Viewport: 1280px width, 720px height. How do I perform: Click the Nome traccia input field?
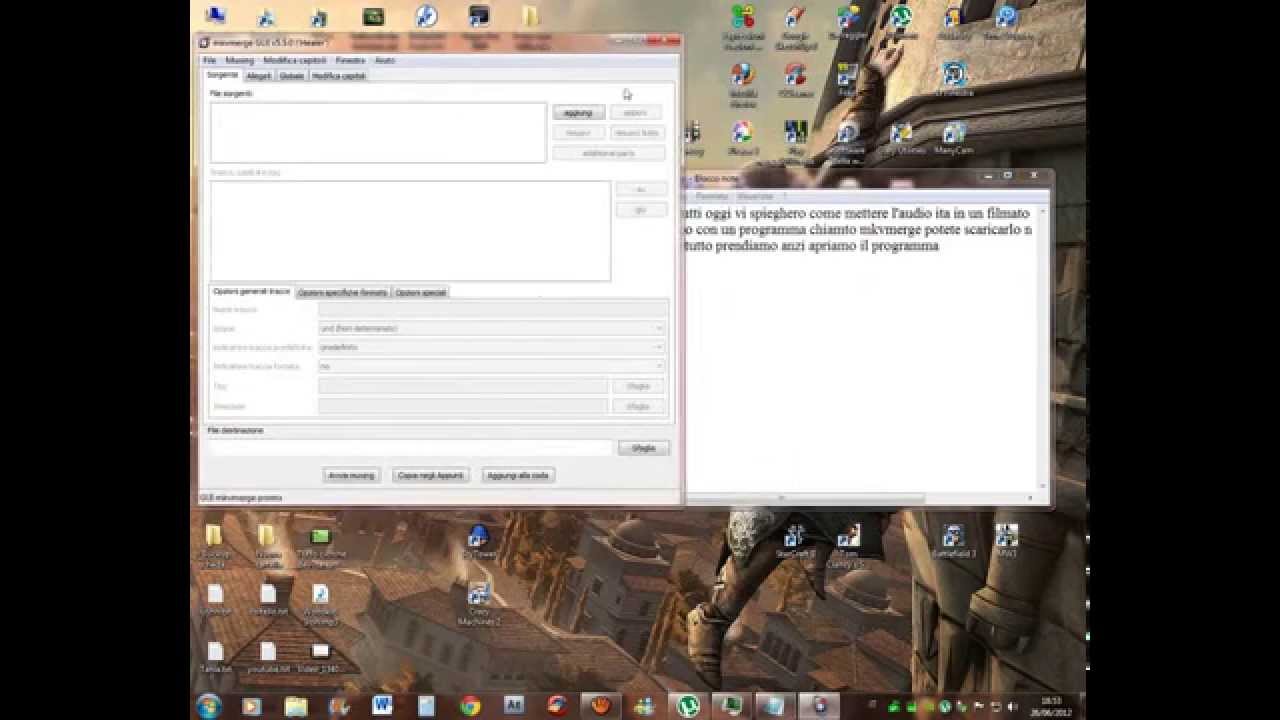click(493, 309)
